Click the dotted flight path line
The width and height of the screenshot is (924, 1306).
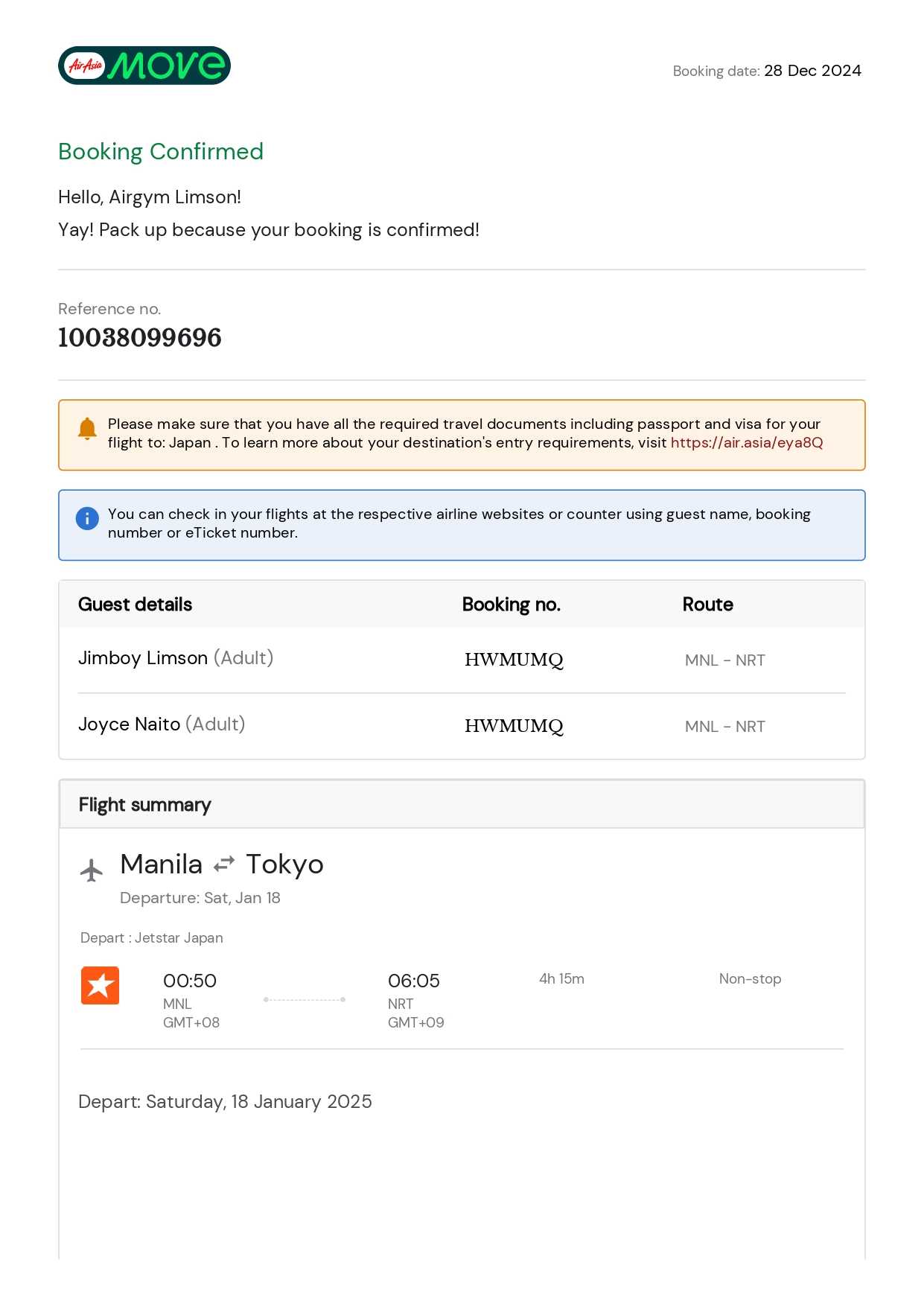pyautogui.click(x=305, y=1000)
